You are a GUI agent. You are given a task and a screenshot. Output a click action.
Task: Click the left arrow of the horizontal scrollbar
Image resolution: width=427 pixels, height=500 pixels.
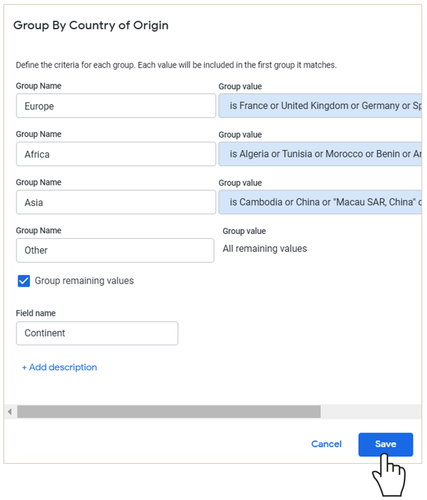tap(10, 412)
